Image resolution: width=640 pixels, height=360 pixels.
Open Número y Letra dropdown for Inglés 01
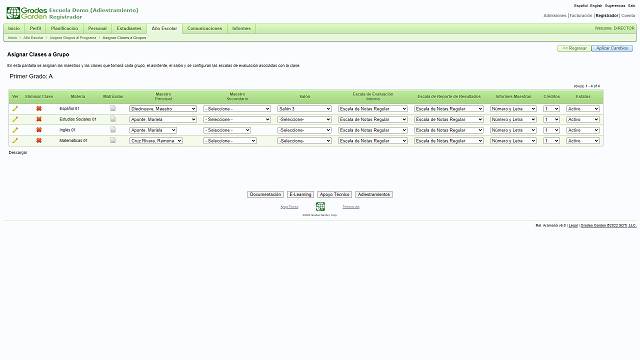tap(513, 130)
